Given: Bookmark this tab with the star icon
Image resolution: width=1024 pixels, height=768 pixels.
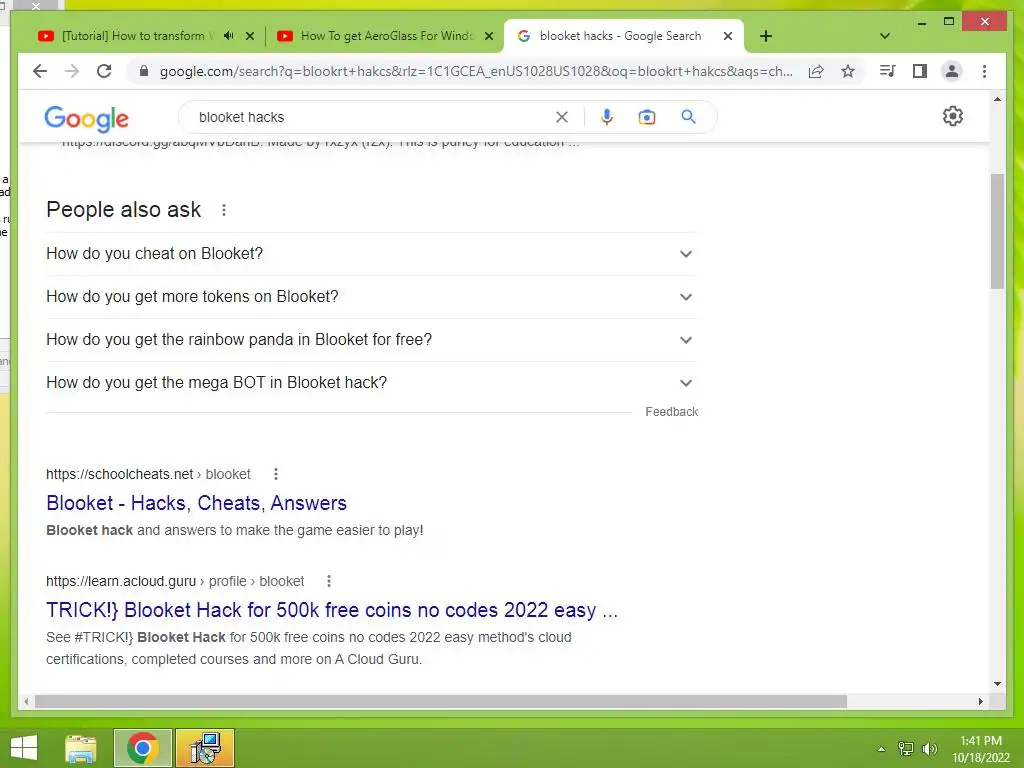Looking at the screenshot, I should coord(848,71).
